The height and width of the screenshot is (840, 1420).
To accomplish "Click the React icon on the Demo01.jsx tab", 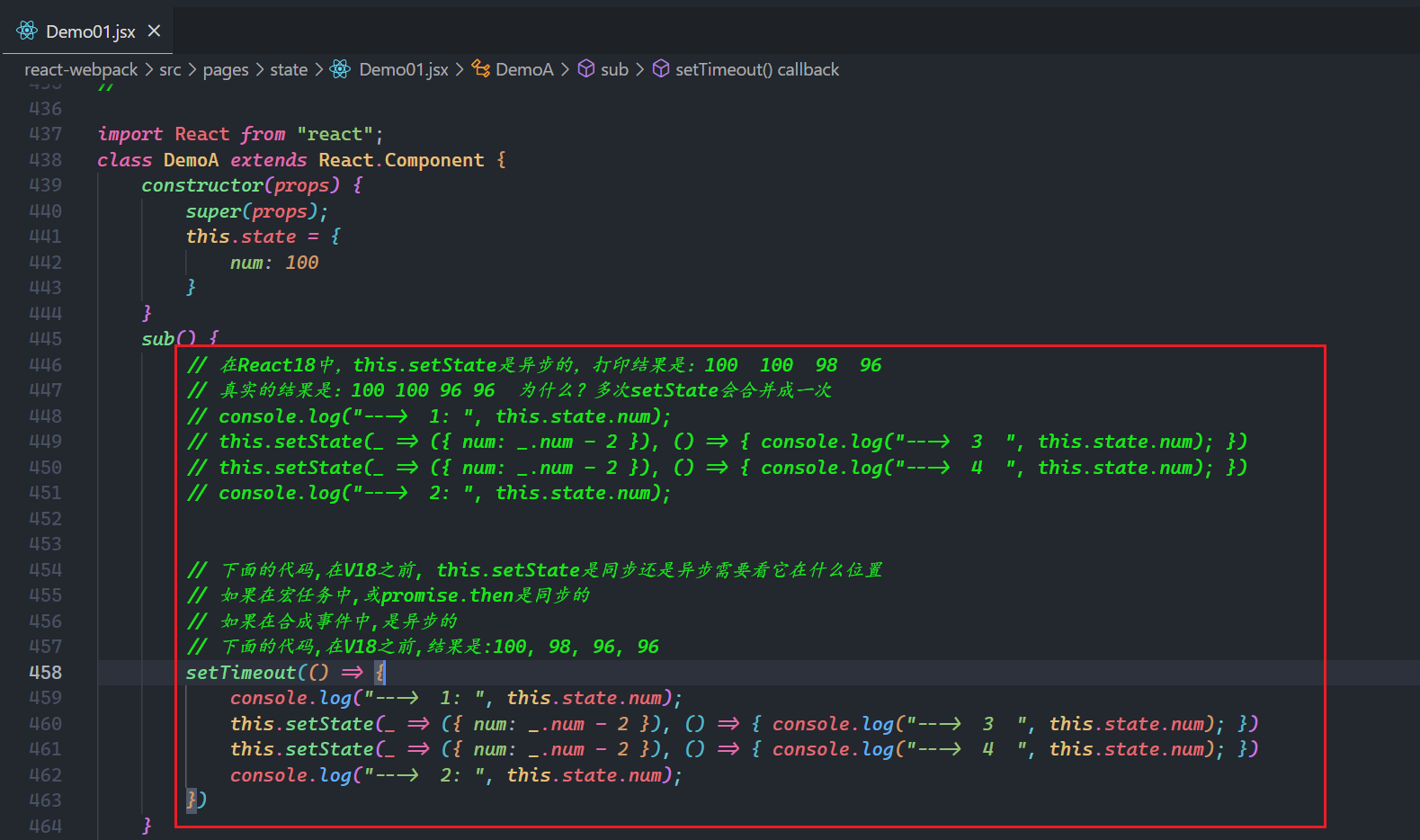I will coord(27,31).
